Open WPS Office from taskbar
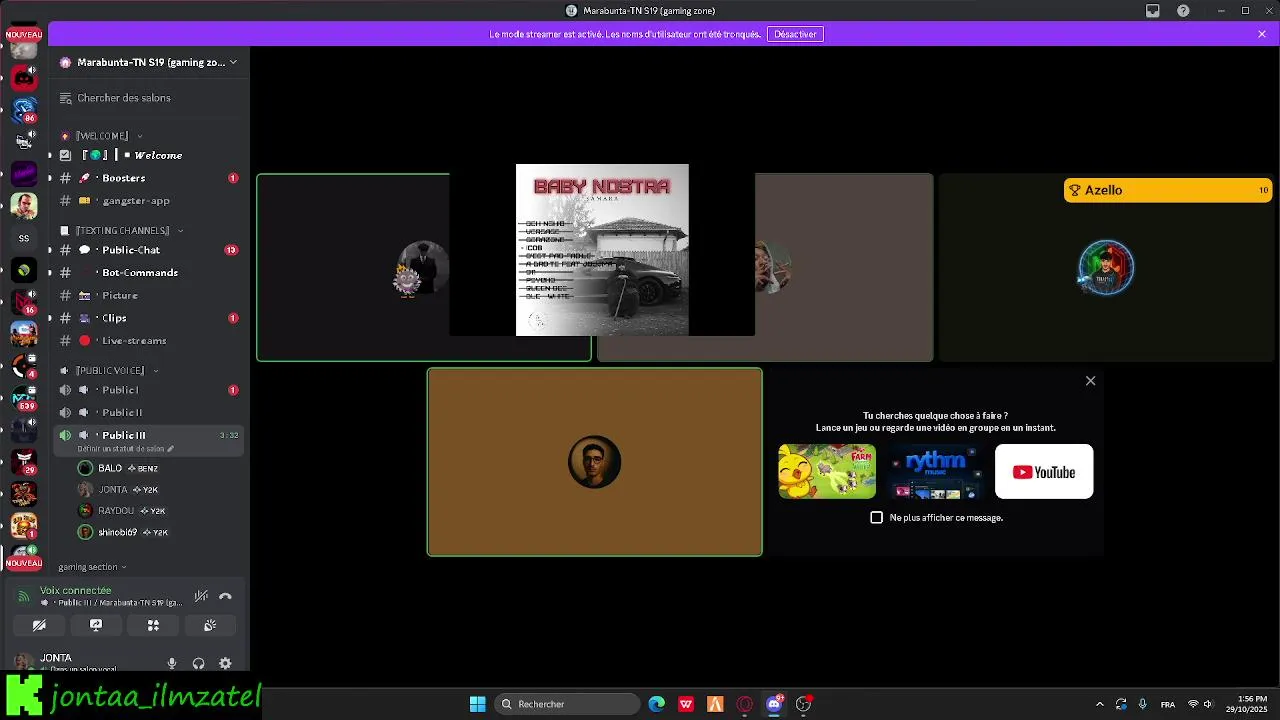The height and width of the screenshot is (720, 1280). pos(686,704)
